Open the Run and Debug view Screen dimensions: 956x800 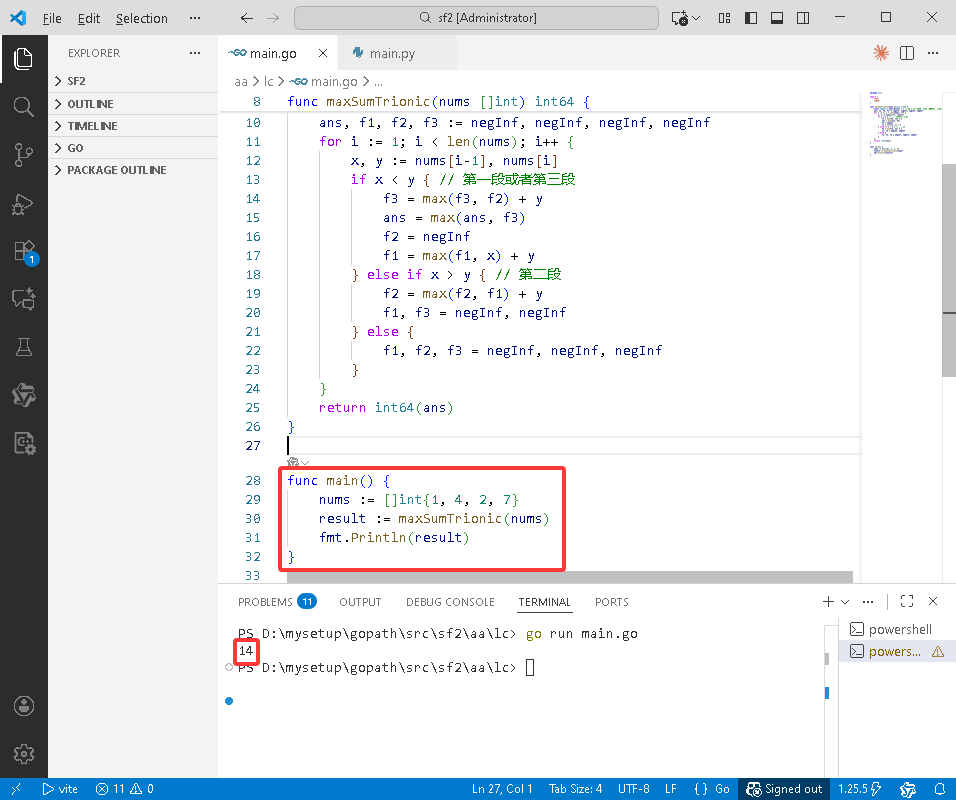tap(23, 204)
